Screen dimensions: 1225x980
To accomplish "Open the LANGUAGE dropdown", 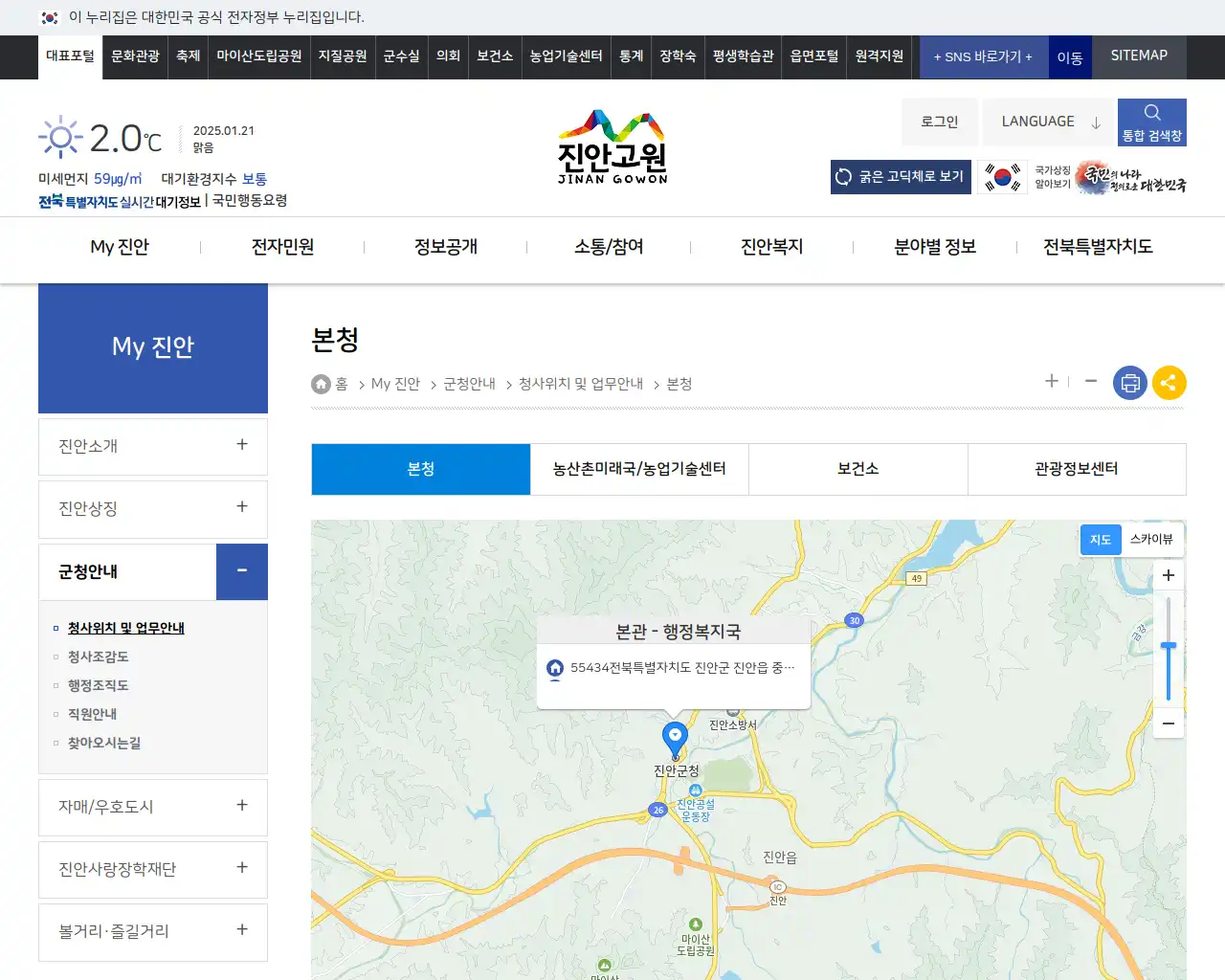I will tap(1048, 121).
